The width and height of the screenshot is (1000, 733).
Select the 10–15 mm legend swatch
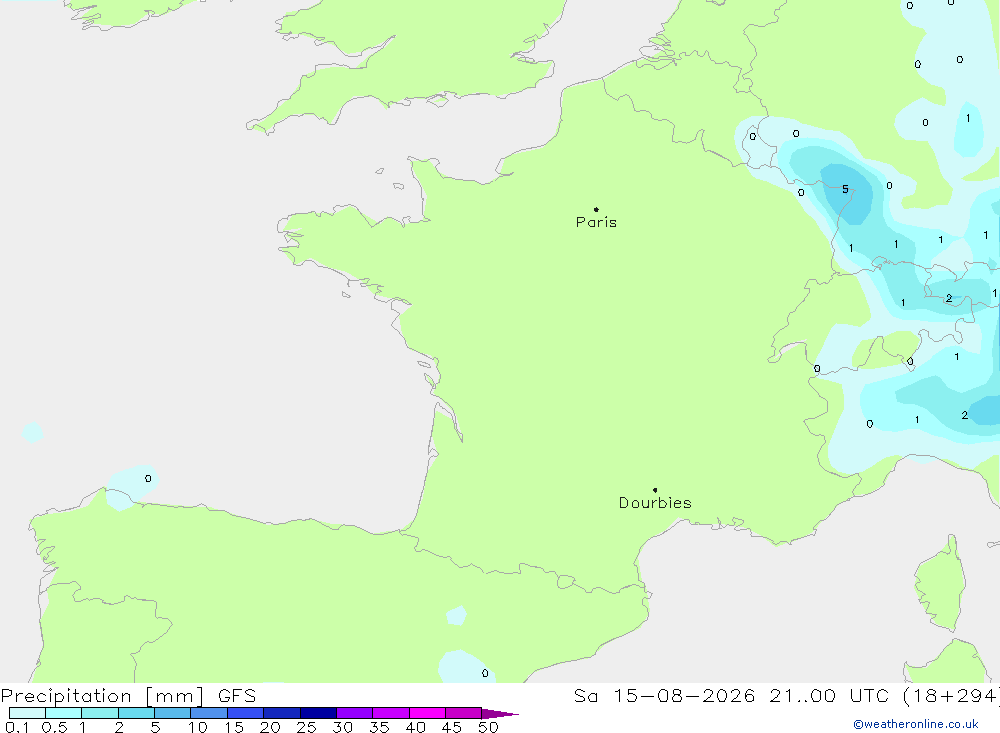[x=209, y=713]
